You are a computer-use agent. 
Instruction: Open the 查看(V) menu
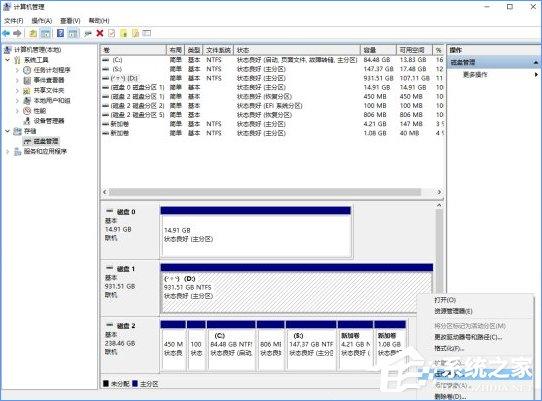click(x=70, y=21)
